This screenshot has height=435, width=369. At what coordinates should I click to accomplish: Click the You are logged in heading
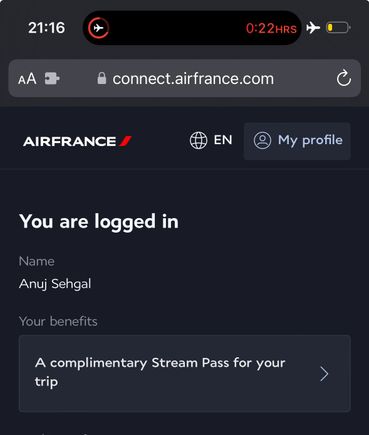(x=99, y=222)
